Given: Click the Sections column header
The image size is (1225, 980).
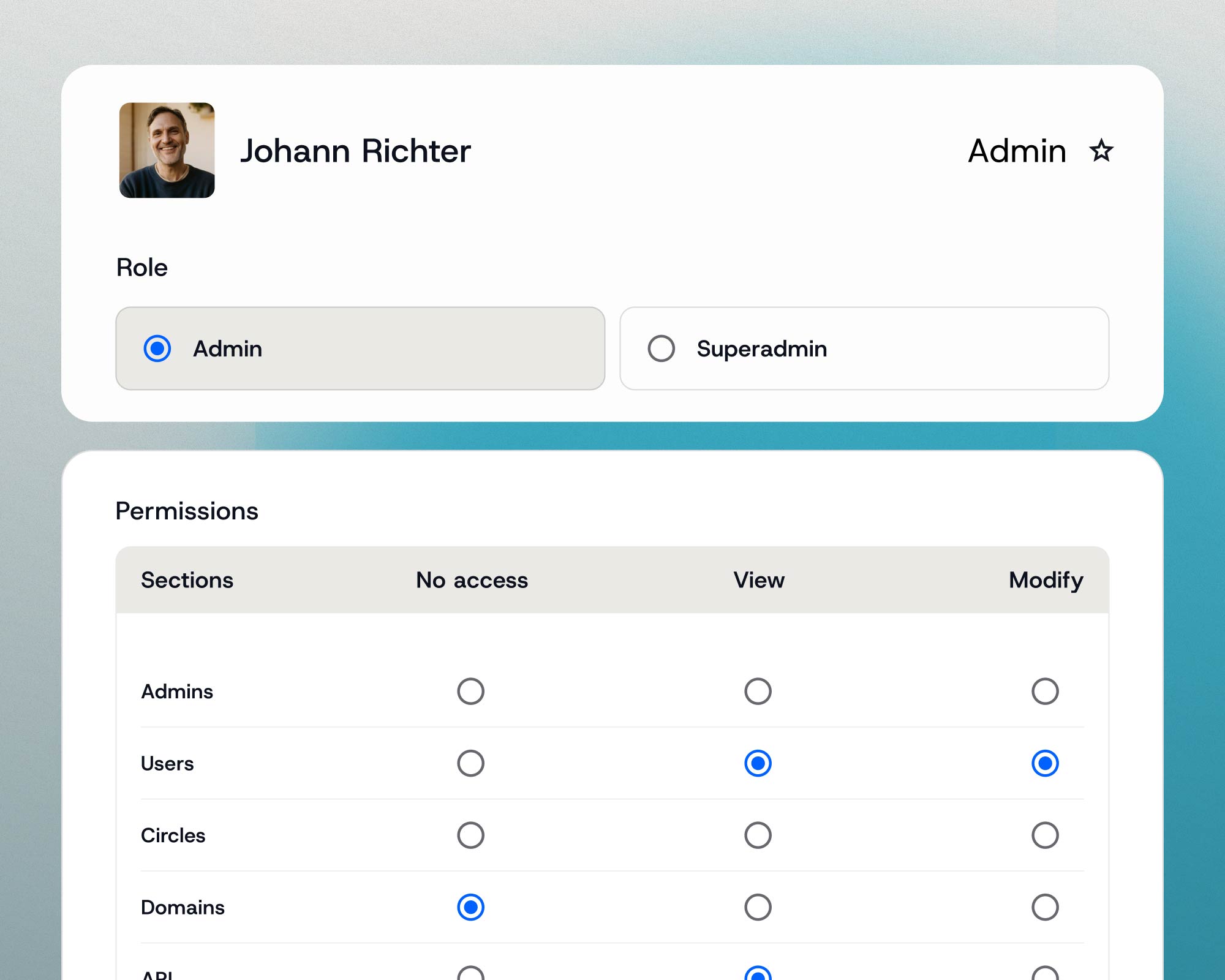Looking at the screenshot, I should tap(187, 580).
